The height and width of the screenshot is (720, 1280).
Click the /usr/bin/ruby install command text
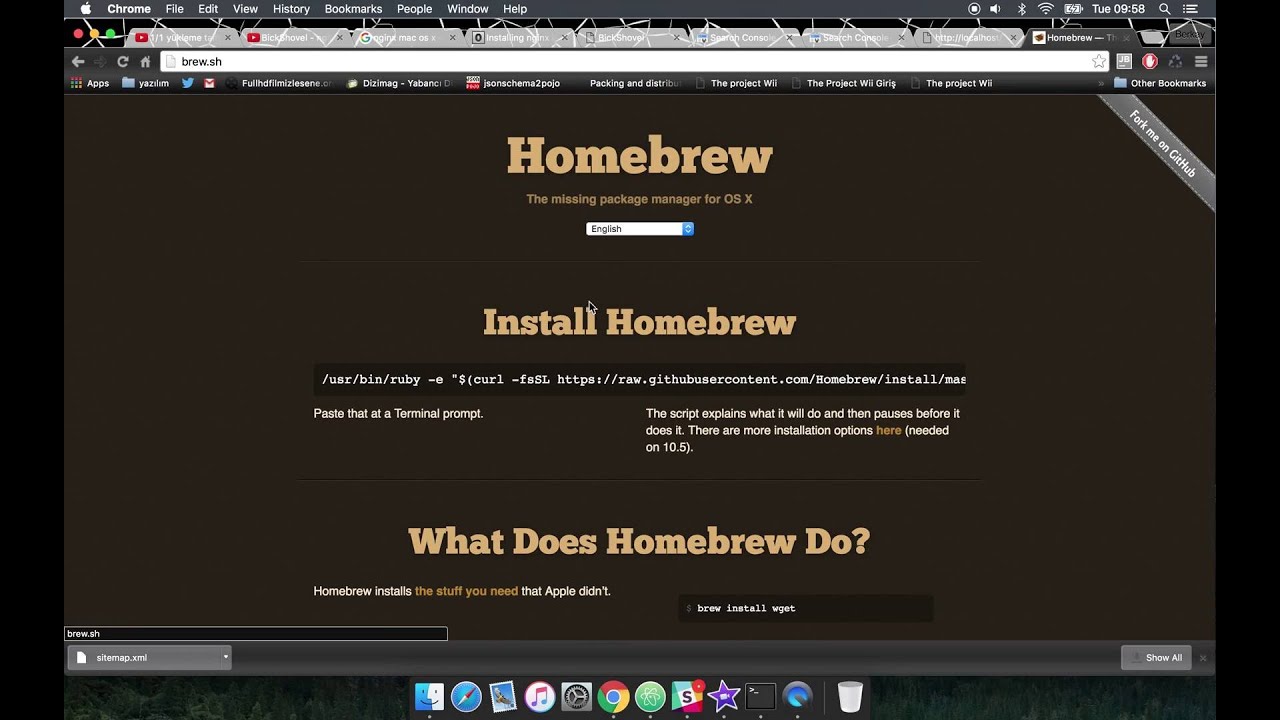640,380
